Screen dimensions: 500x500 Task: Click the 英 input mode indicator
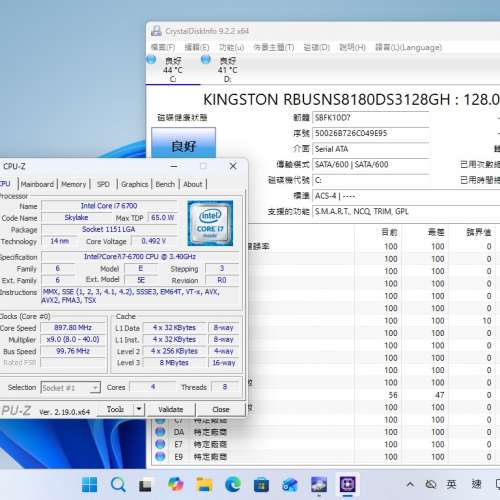point(451,484)
